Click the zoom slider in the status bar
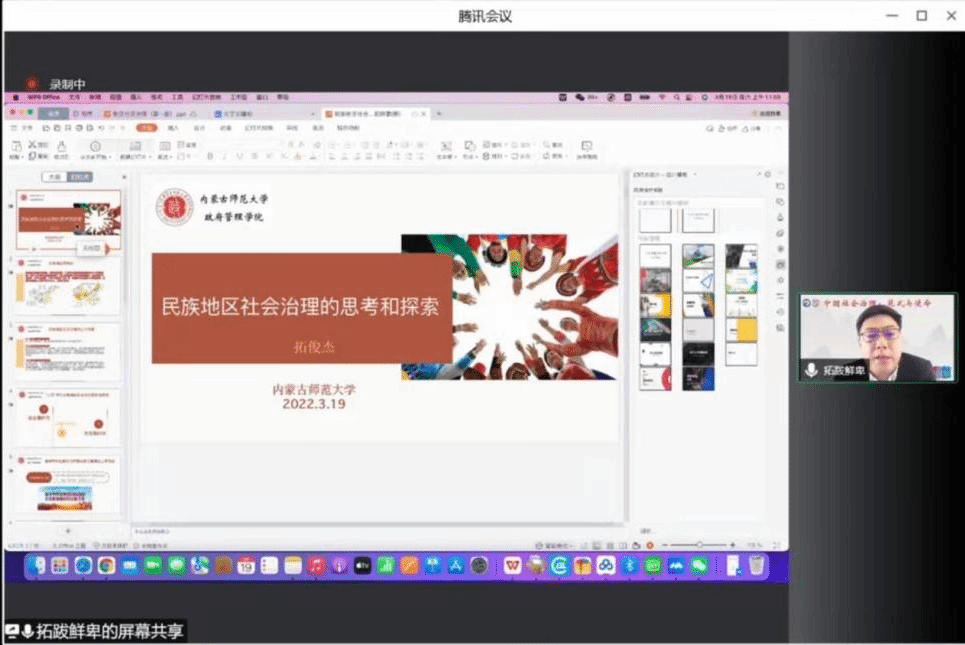965x645 pixels. point(698,545)
